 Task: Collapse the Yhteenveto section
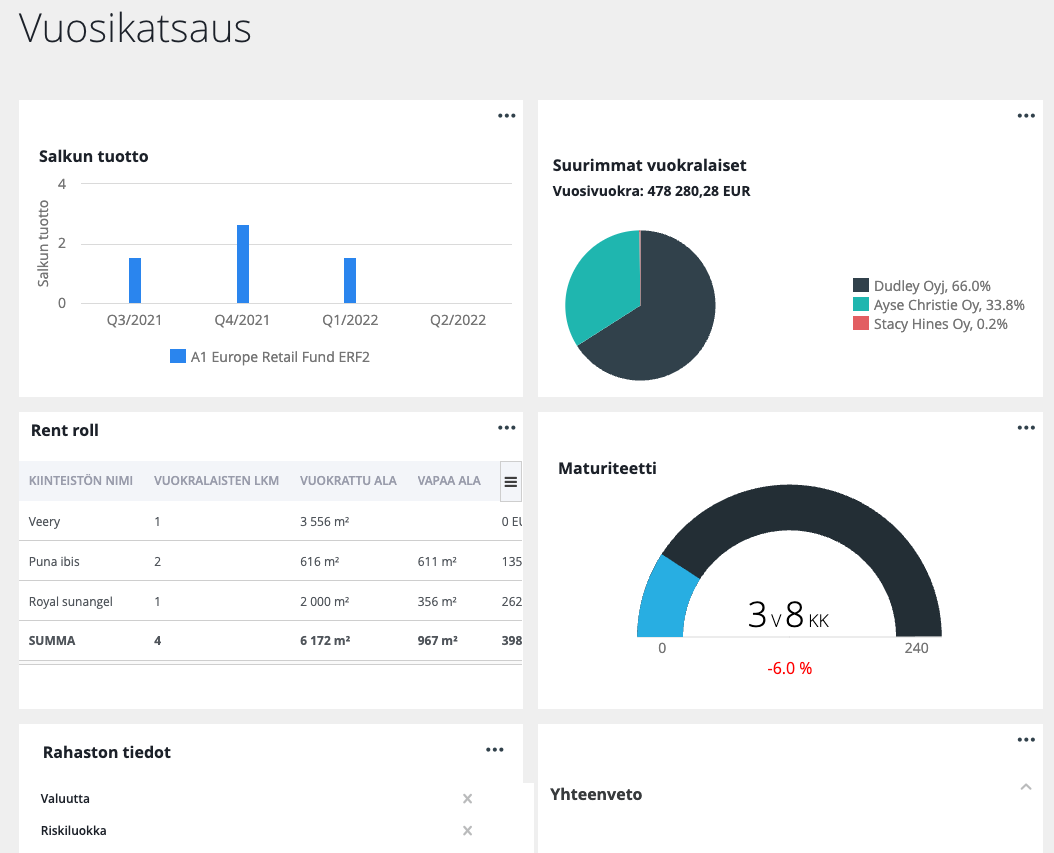[1026, 787]
